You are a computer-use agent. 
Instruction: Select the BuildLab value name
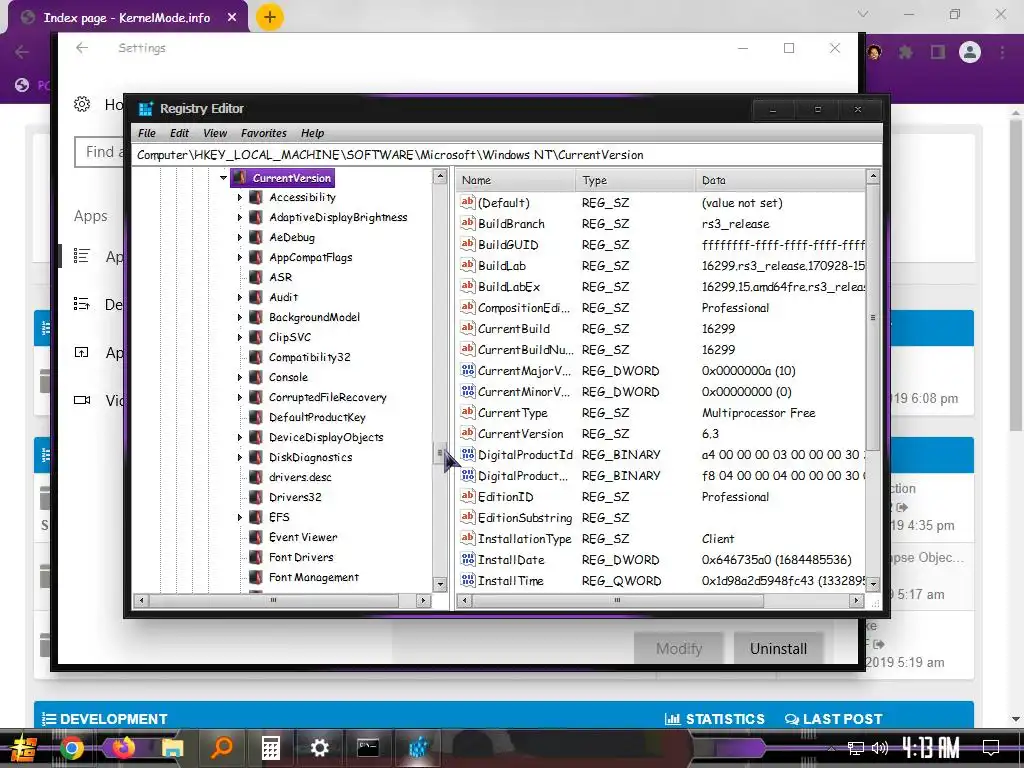point(502,266)
